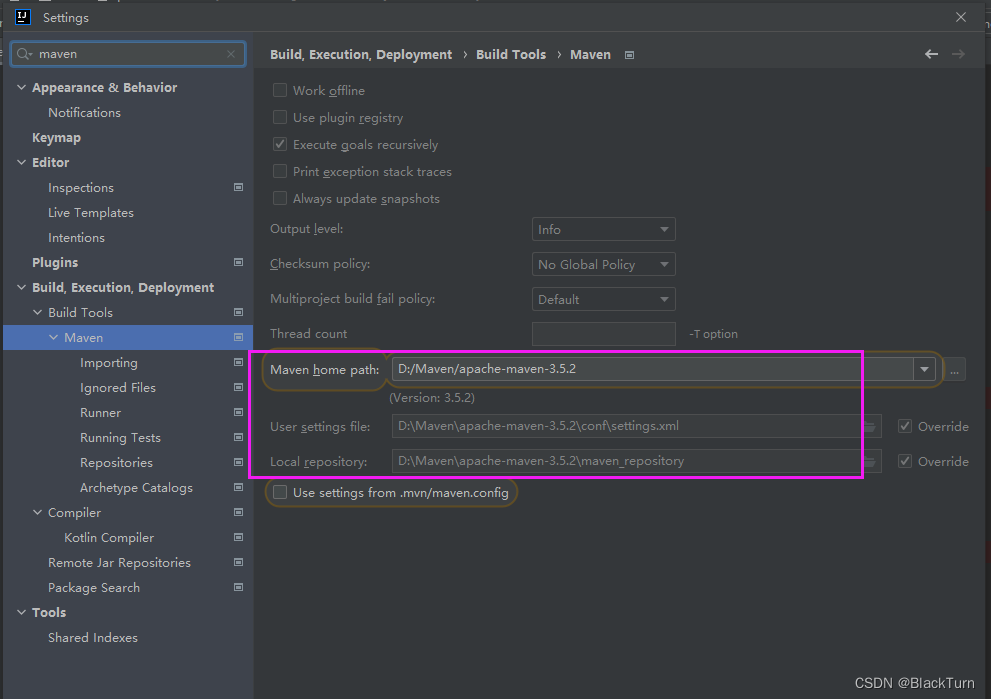This screenshot has width=991, height=699.
Task: Toggle Override for Local repository
Action: point(905,461)
